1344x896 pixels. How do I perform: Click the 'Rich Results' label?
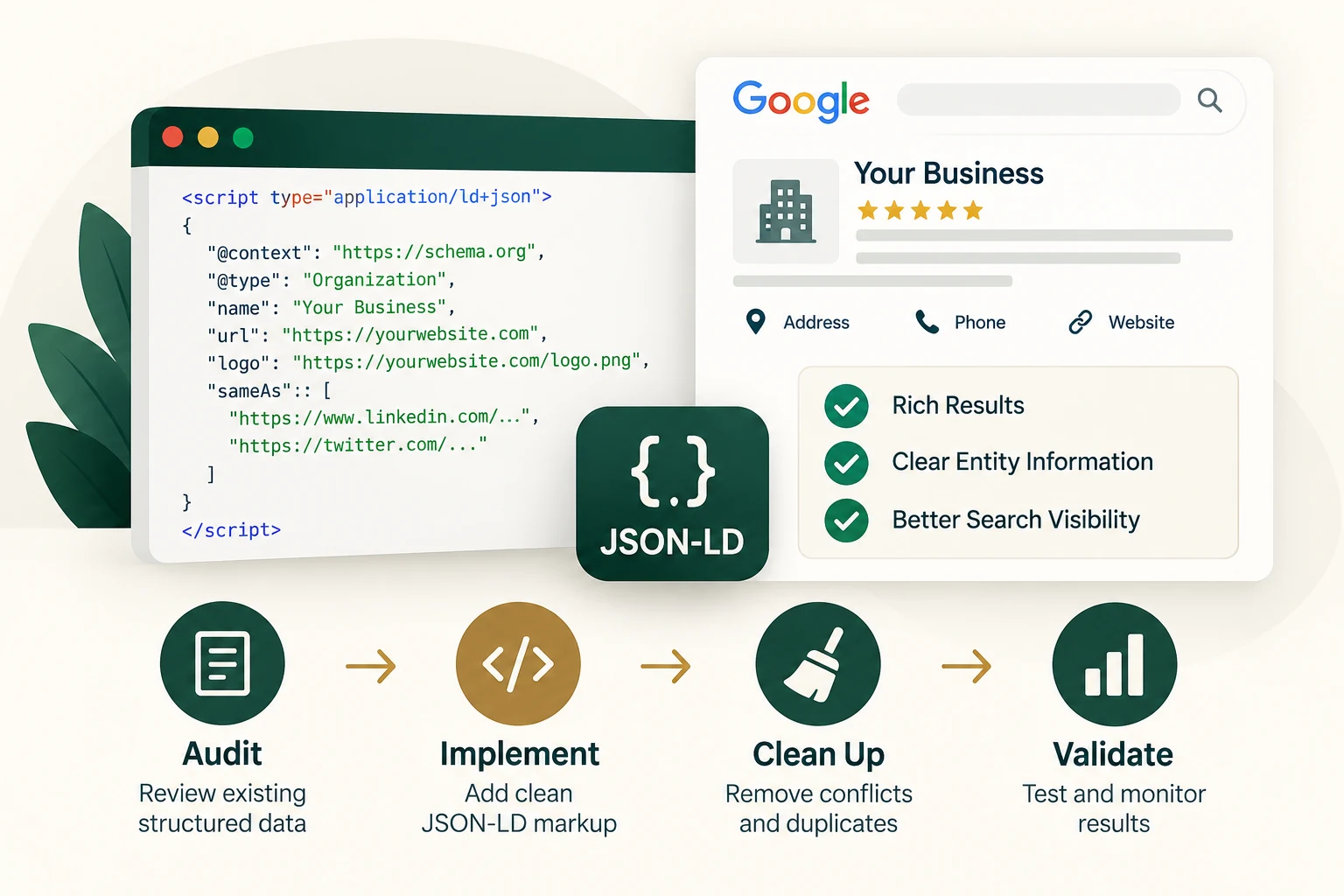(958, 405)
